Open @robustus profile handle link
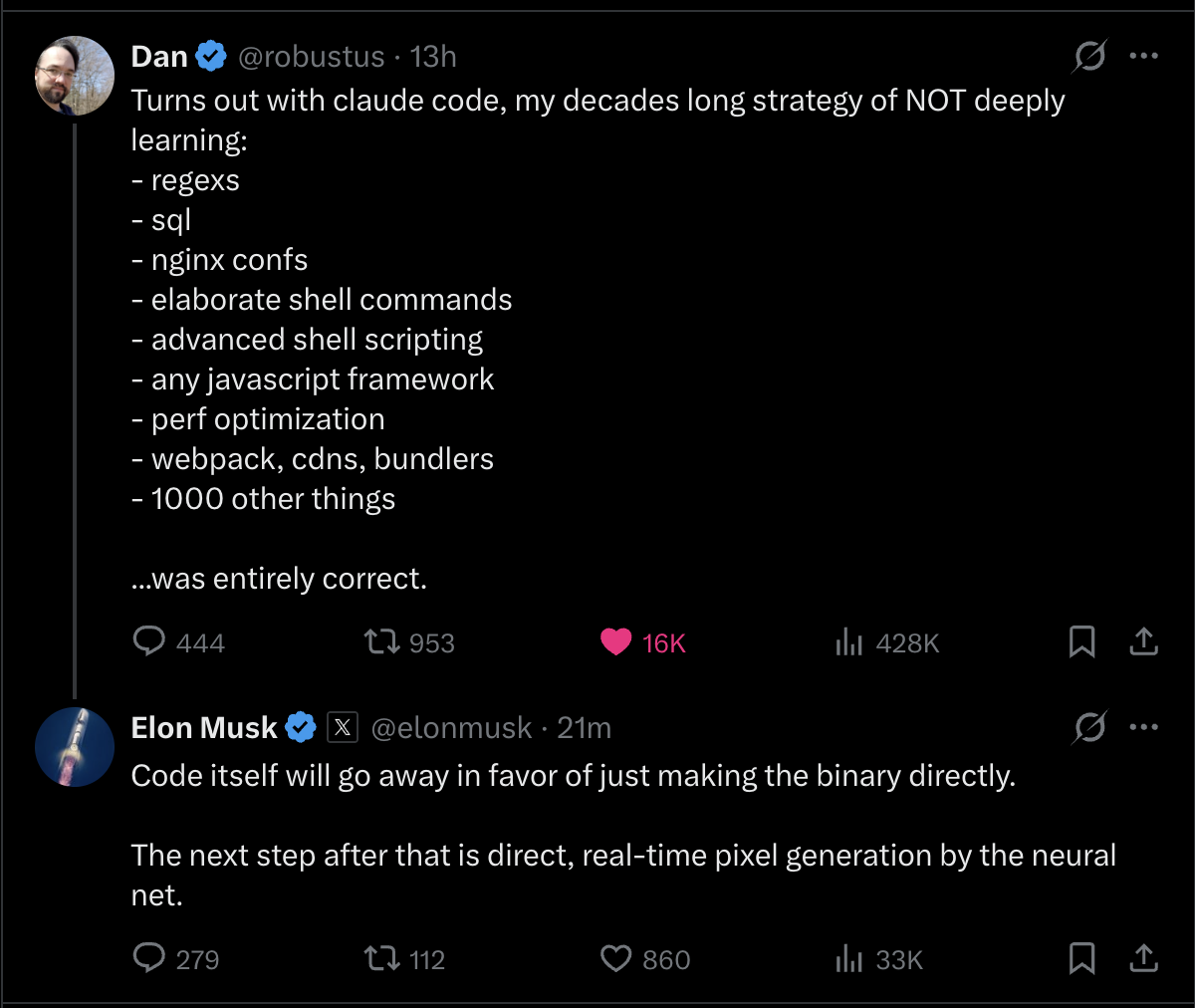This screenshot has height=1008, width=1195. tap(311, 57)
